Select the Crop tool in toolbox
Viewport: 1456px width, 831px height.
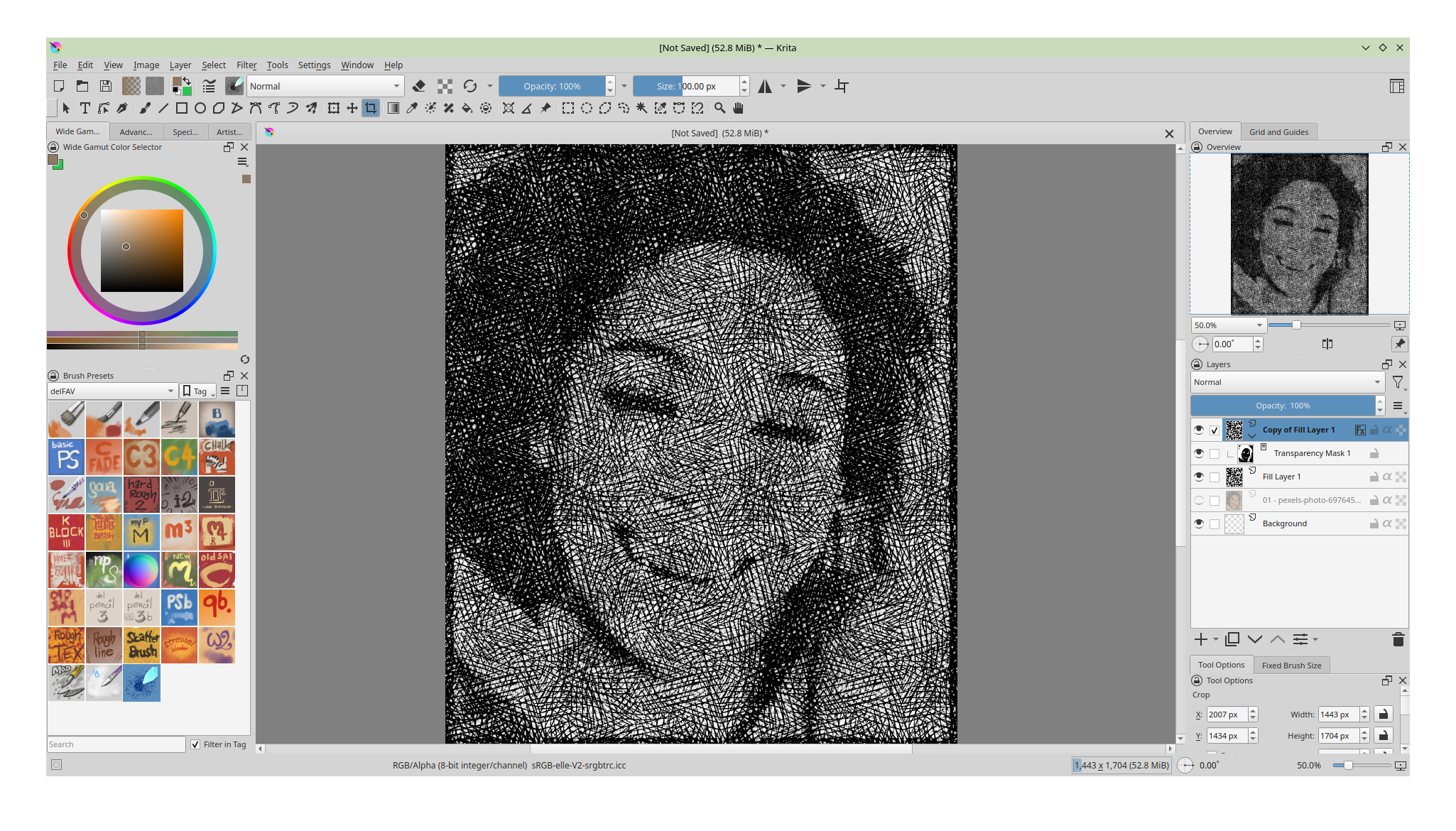coord(371,108)
